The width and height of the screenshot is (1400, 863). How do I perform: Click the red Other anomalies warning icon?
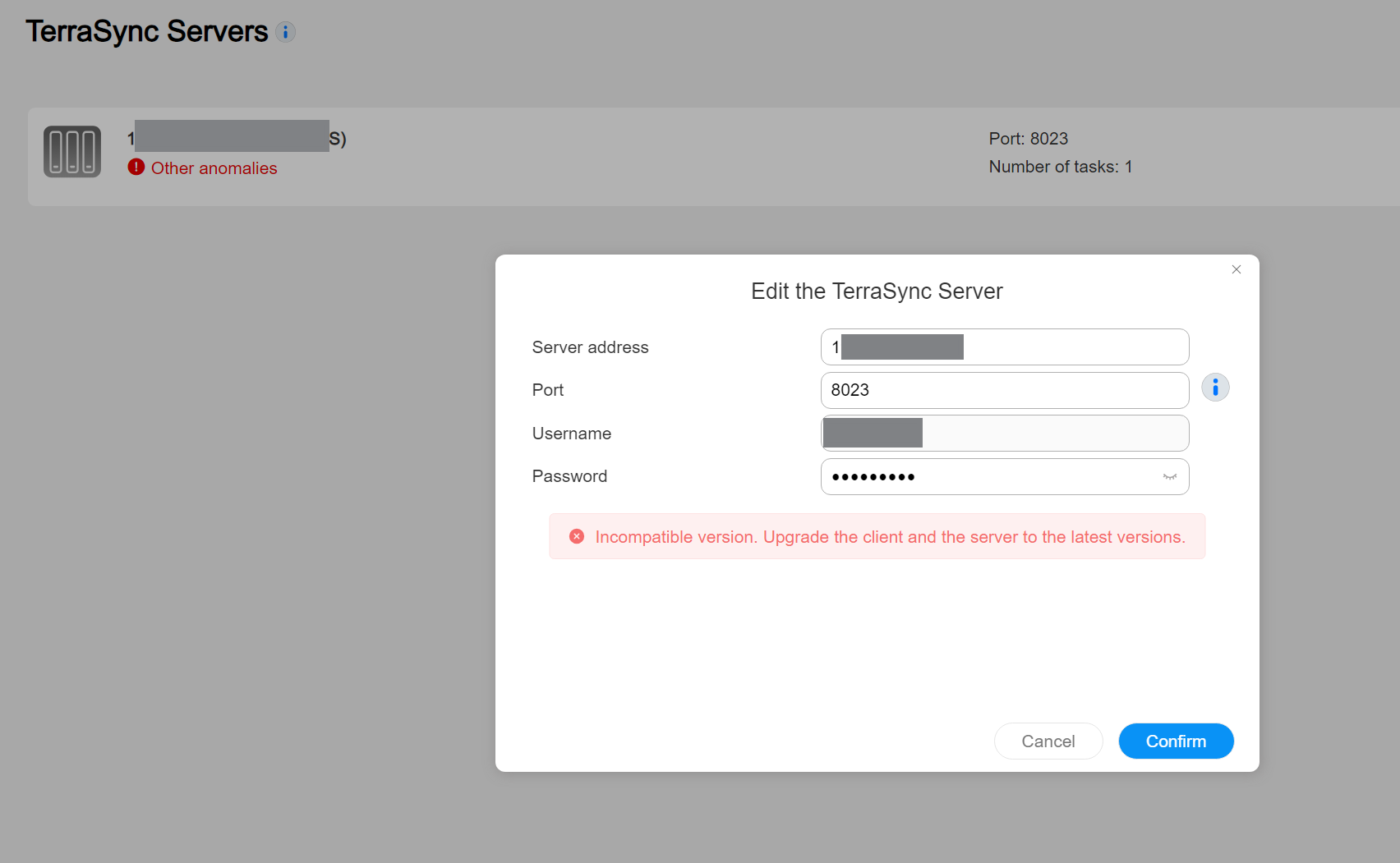(x=136, y=167)
